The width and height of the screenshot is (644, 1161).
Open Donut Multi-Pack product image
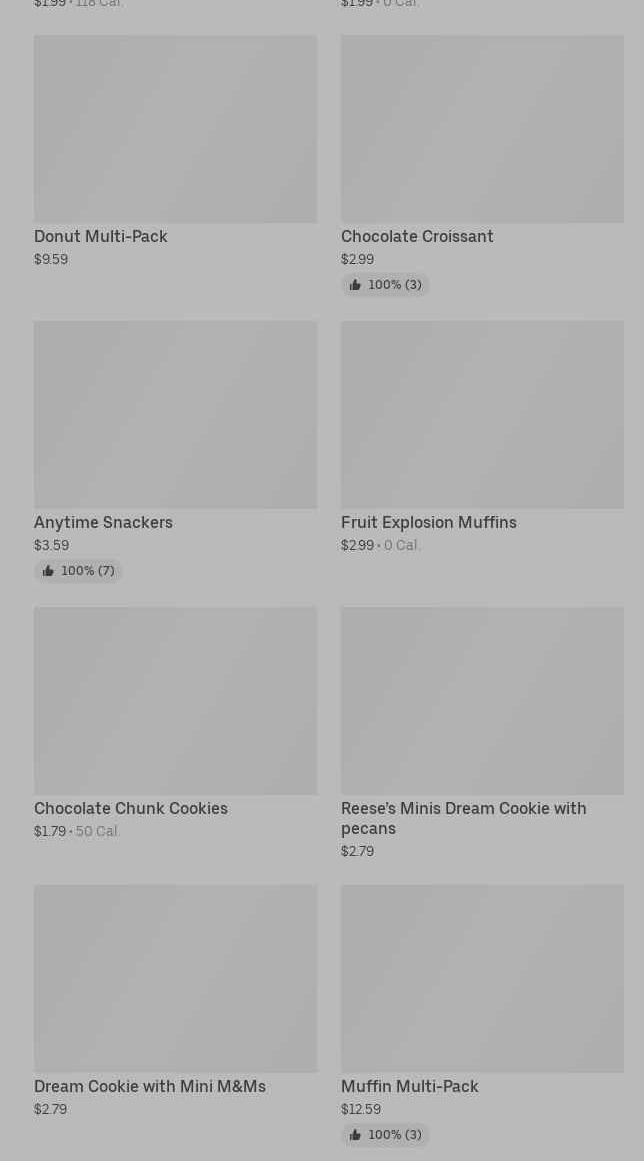click(x=175, y=129)
